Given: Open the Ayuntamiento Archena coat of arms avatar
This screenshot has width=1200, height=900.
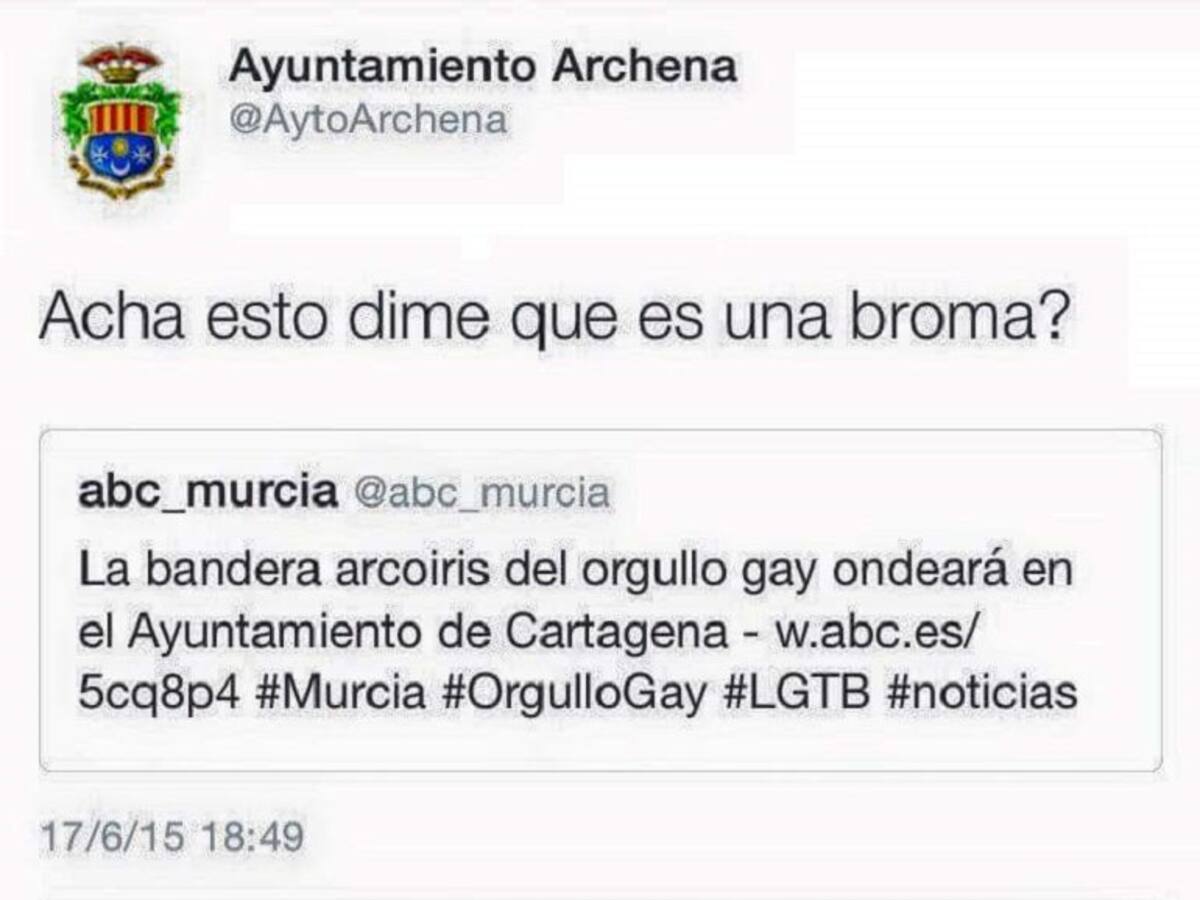Looking at the screenshot, I should pos(121,118).
